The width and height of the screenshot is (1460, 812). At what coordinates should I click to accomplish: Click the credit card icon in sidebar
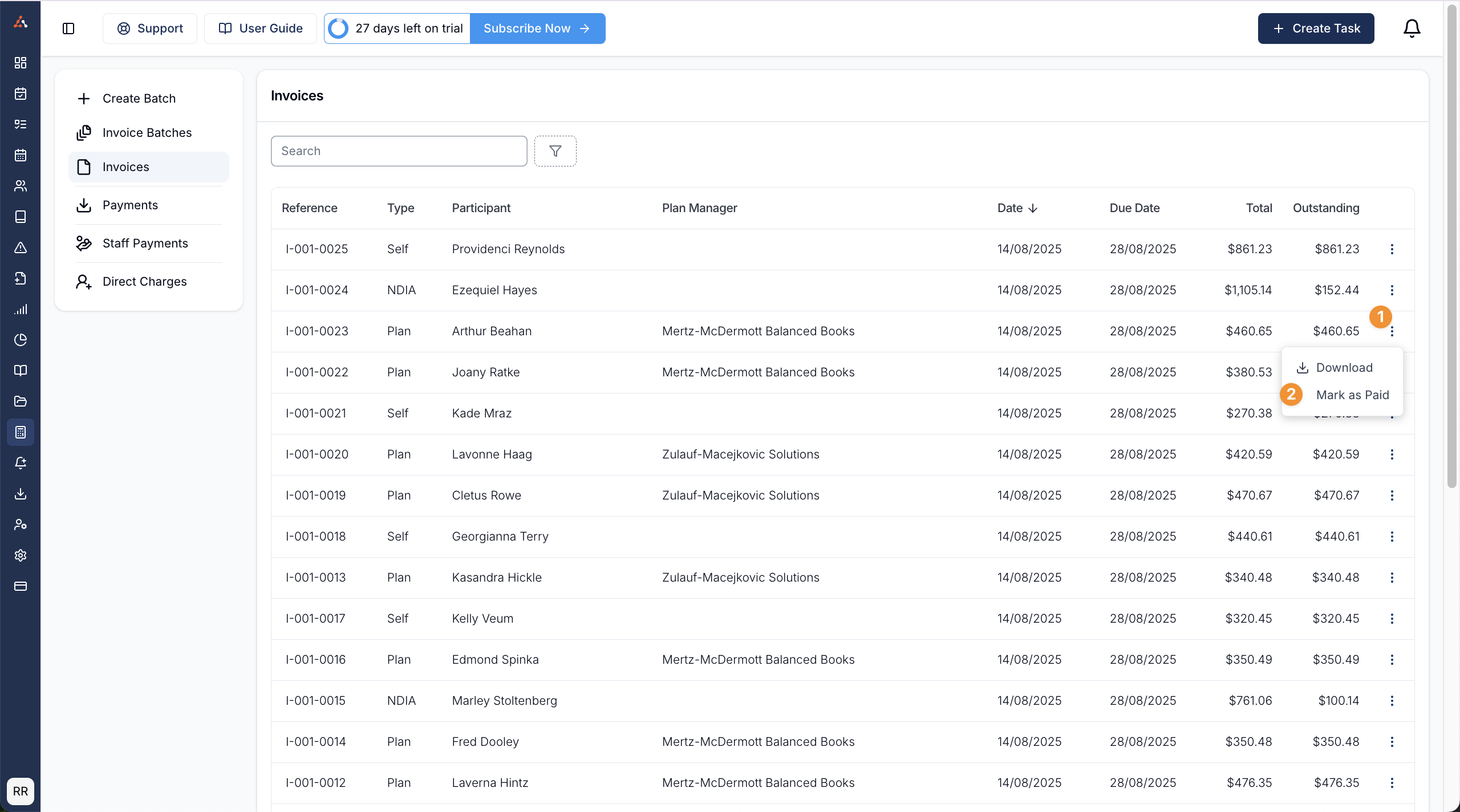click(21, 586)
